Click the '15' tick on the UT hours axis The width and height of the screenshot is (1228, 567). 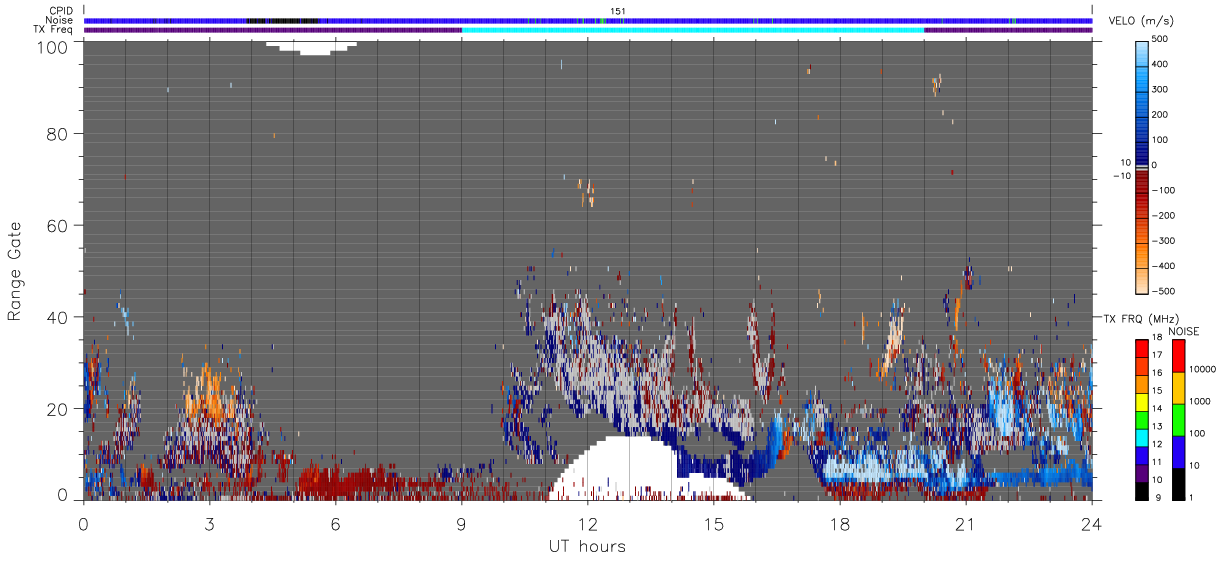tap(713, 524)
